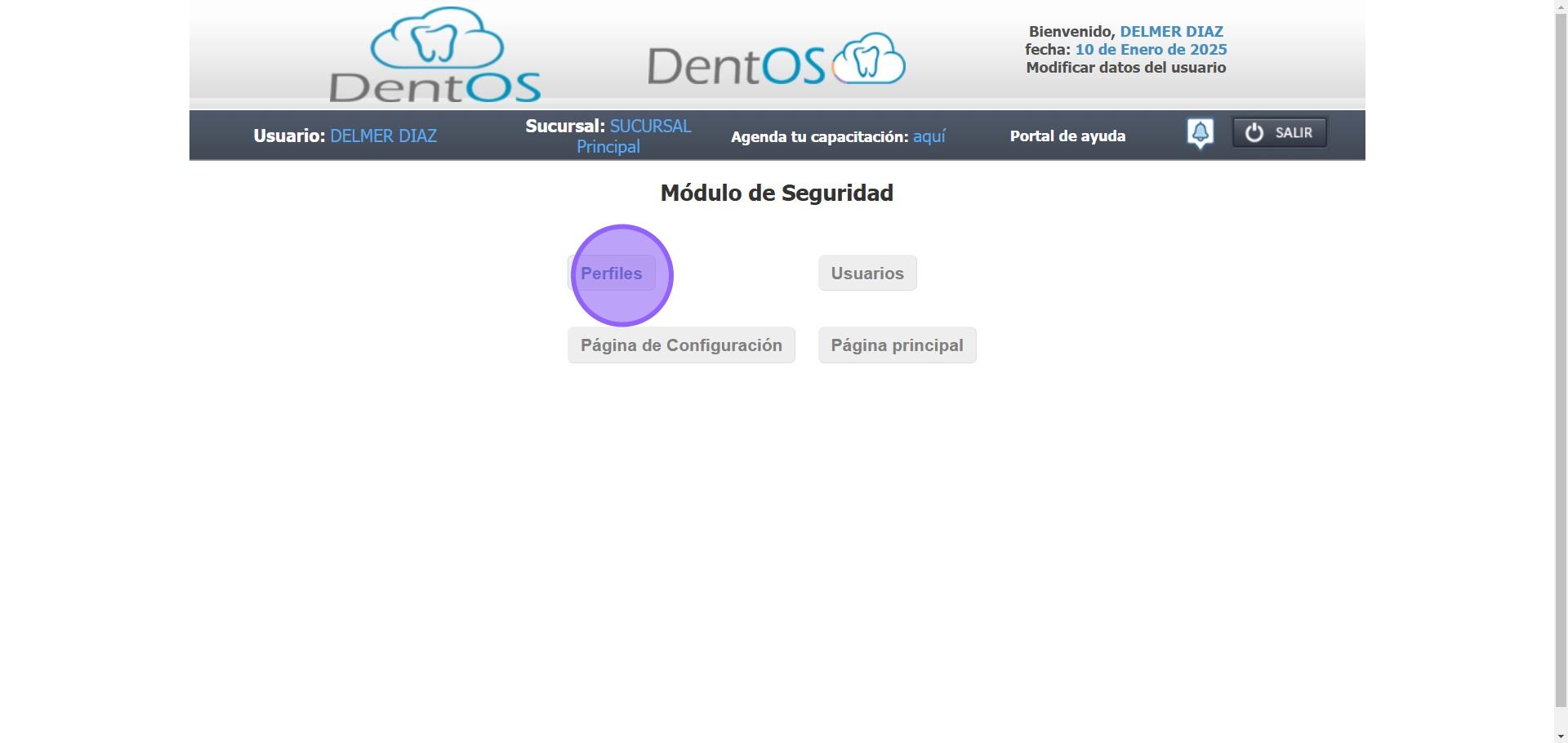This screenshot has height=743, width=1568.
Task: Return to Página principal
Action: pos(897,345)
